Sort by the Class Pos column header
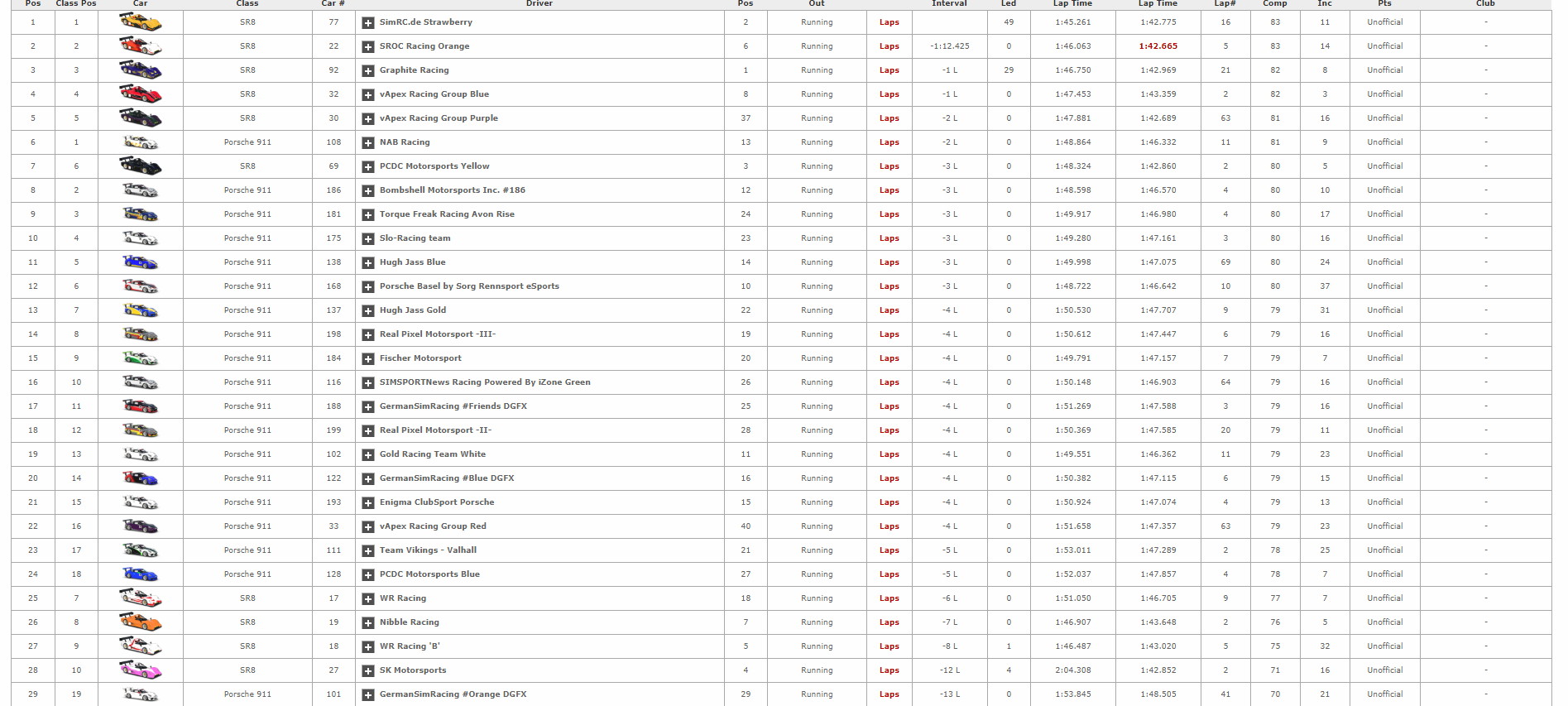1568x706 pixels. [76, 3]
